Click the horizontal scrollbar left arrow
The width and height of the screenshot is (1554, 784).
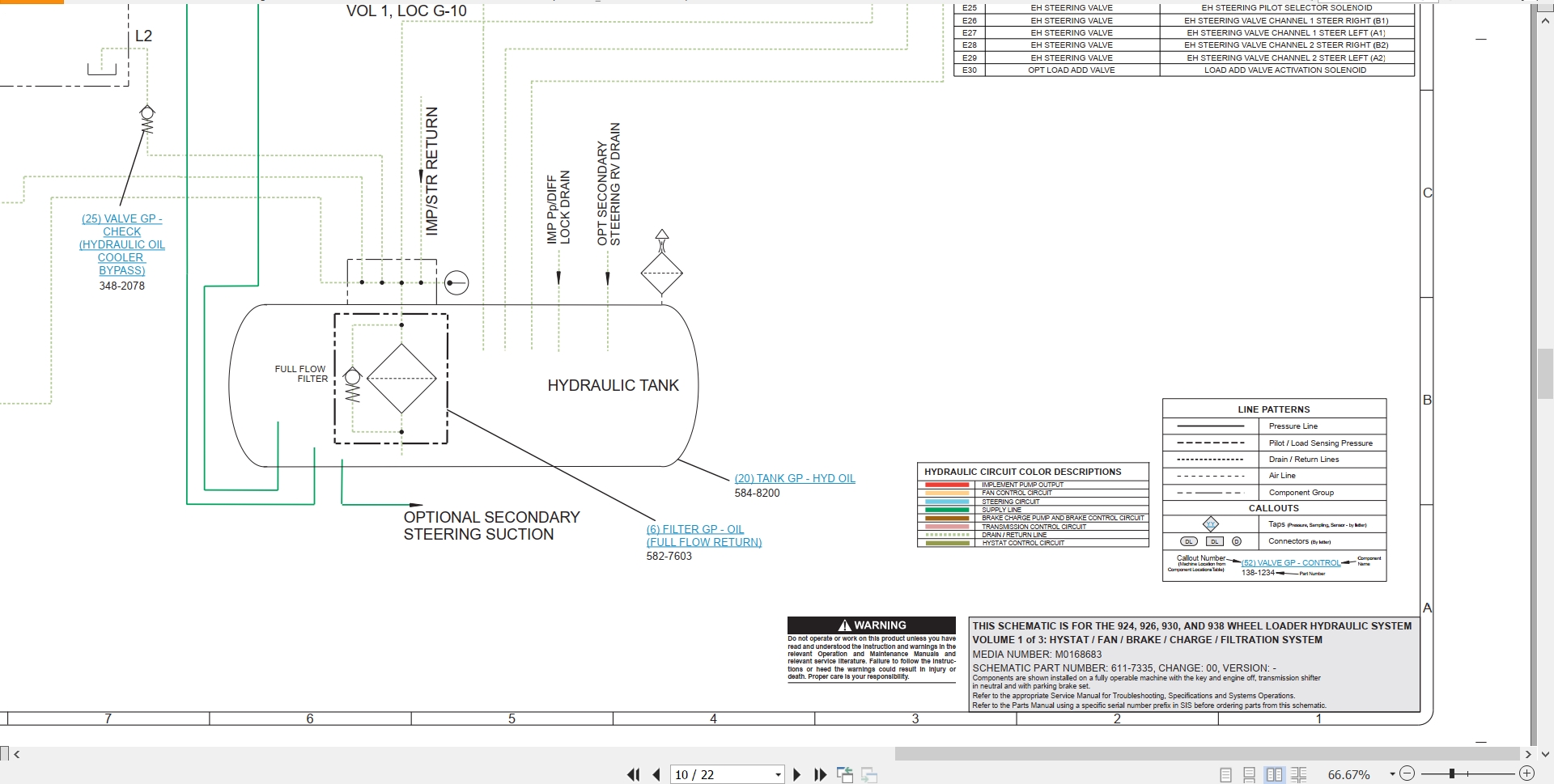(17, 754)
